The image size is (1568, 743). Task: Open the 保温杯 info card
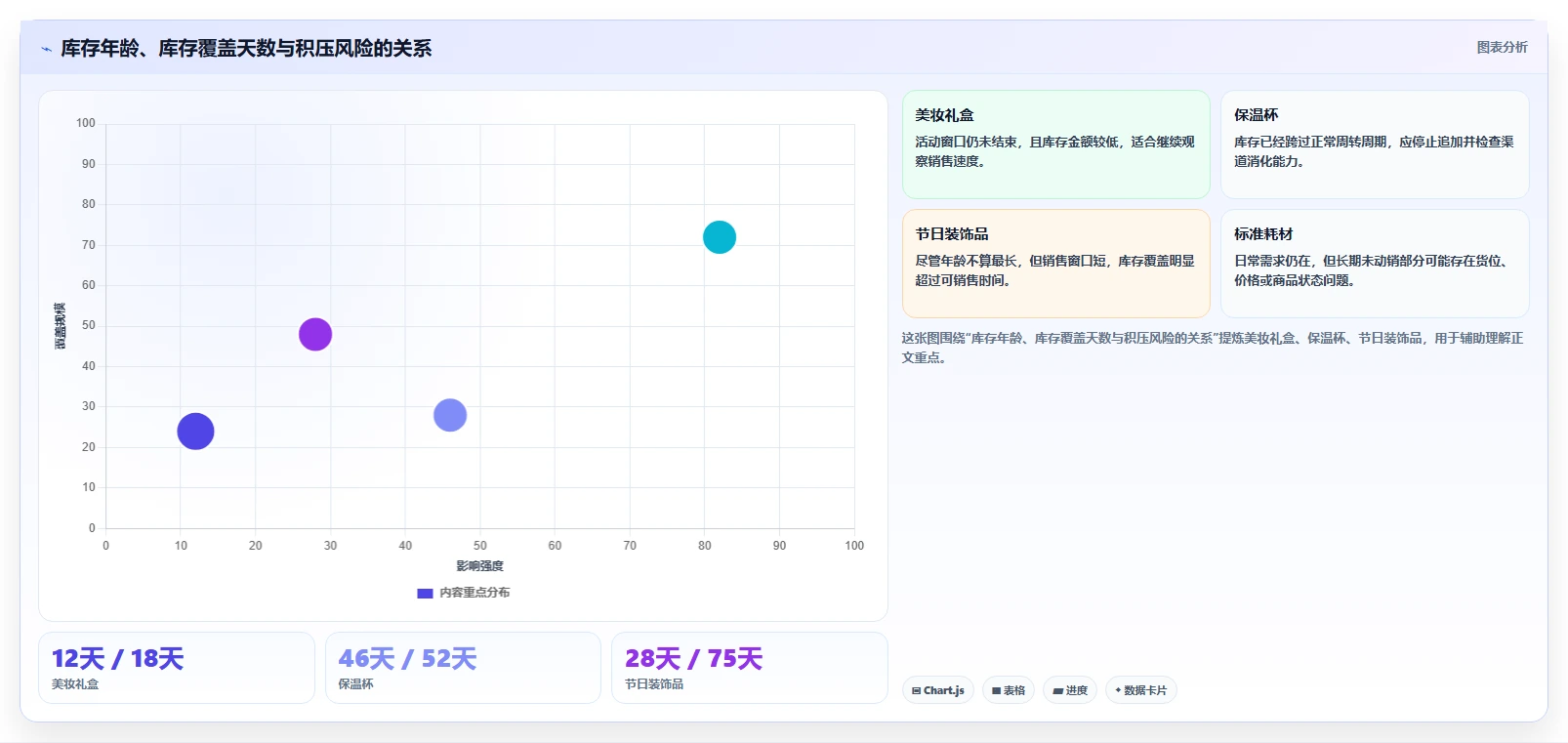(1375, 144)
